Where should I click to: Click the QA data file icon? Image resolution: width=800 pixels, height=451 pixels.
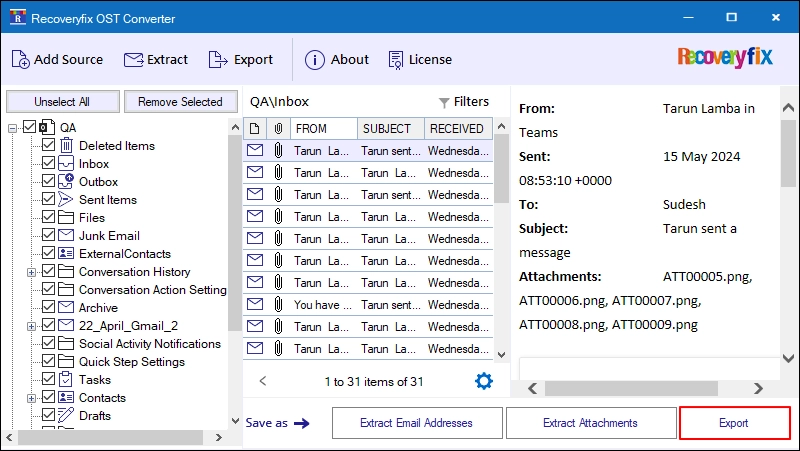tap(47, 127)
